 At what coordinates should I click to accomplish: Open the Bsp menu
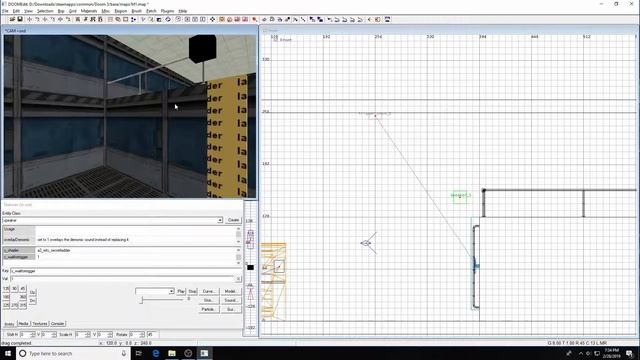pos(61,11)
